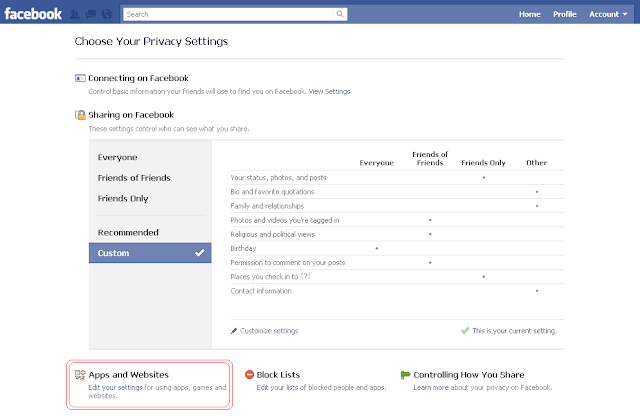Click the Account dropdown arrow

(x=624, y=14)
